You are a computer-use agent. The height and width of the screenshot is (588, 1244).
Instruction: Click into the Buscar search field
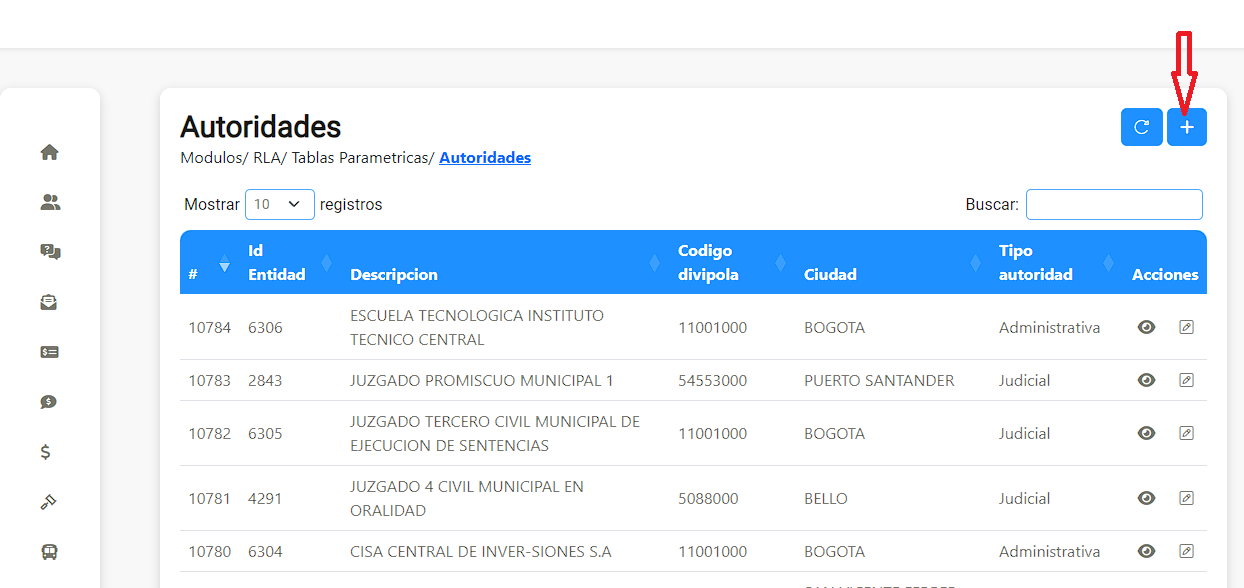click(x=1114, y=204)
